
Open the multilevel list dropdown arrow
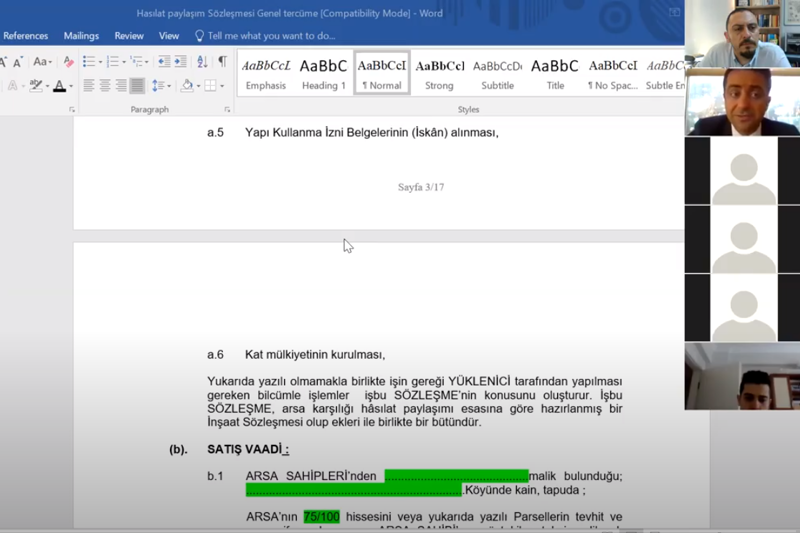tap(147, 62)
